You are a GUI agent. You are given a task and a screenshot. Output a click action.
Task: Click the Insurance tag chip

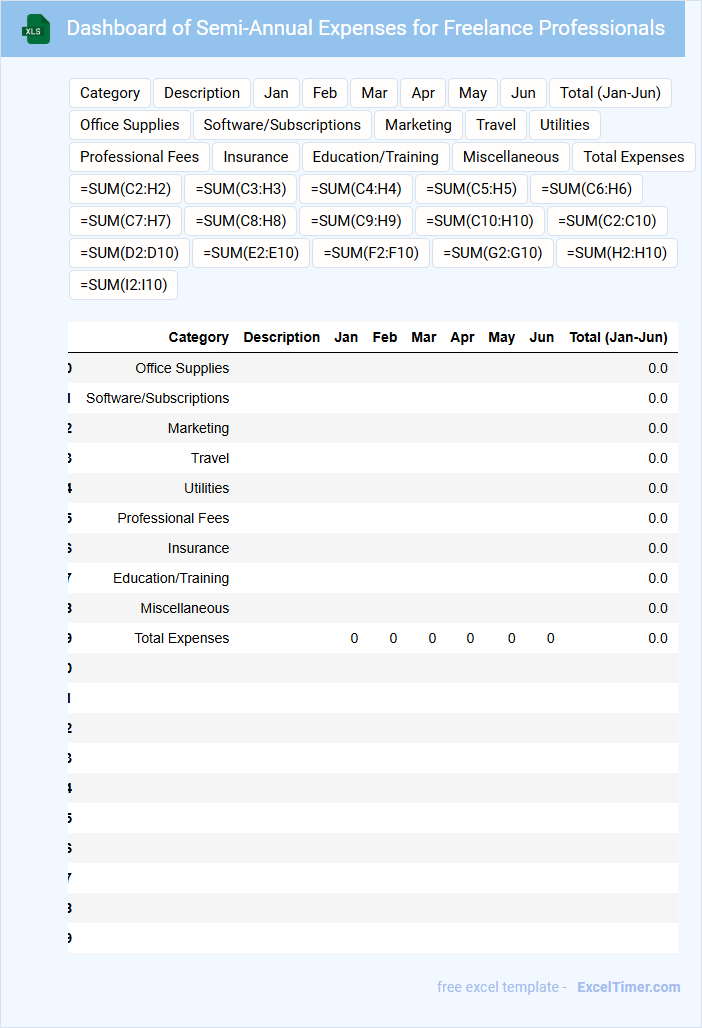click(256, 157)
